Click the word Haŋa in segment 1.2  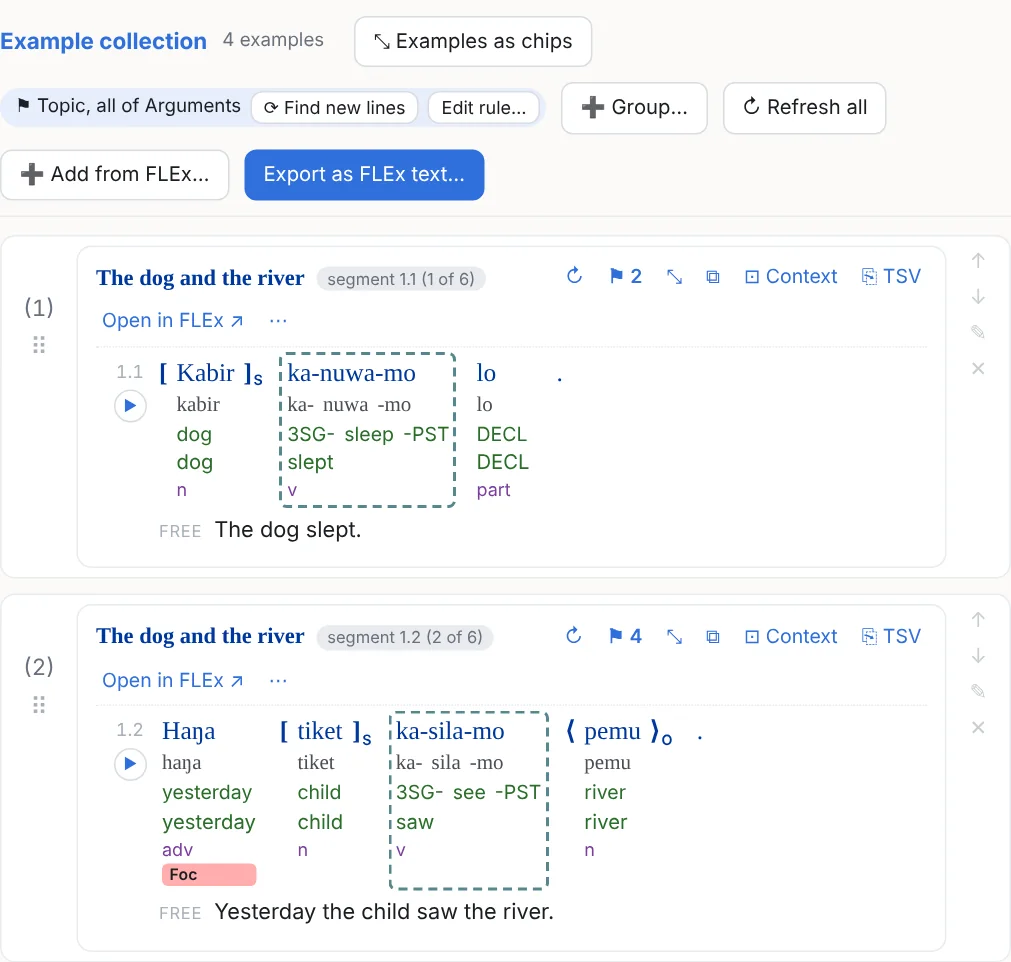point(188,731)
